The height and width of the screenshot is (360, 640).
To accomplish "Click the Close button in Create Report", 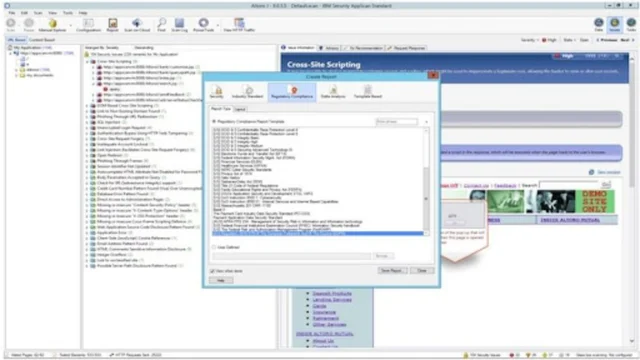I will pyautogui.click(x=422, y=271).
